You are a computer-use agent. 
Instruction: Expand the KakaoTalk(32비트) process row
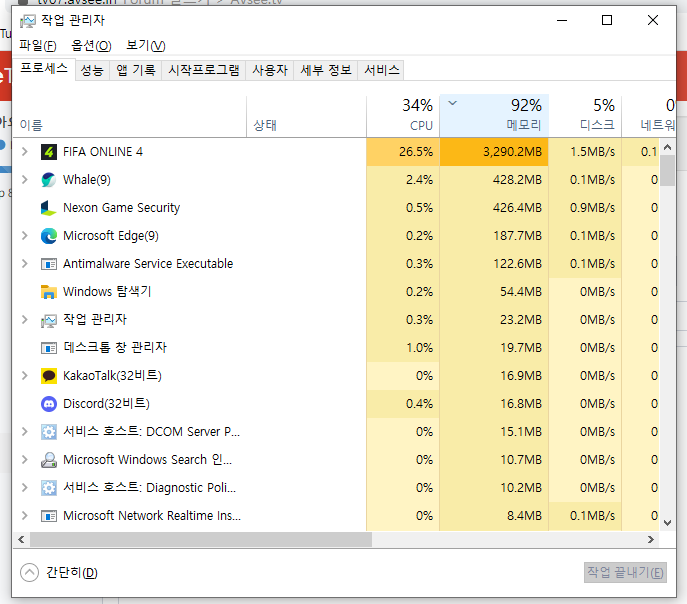tap(25, 376)
